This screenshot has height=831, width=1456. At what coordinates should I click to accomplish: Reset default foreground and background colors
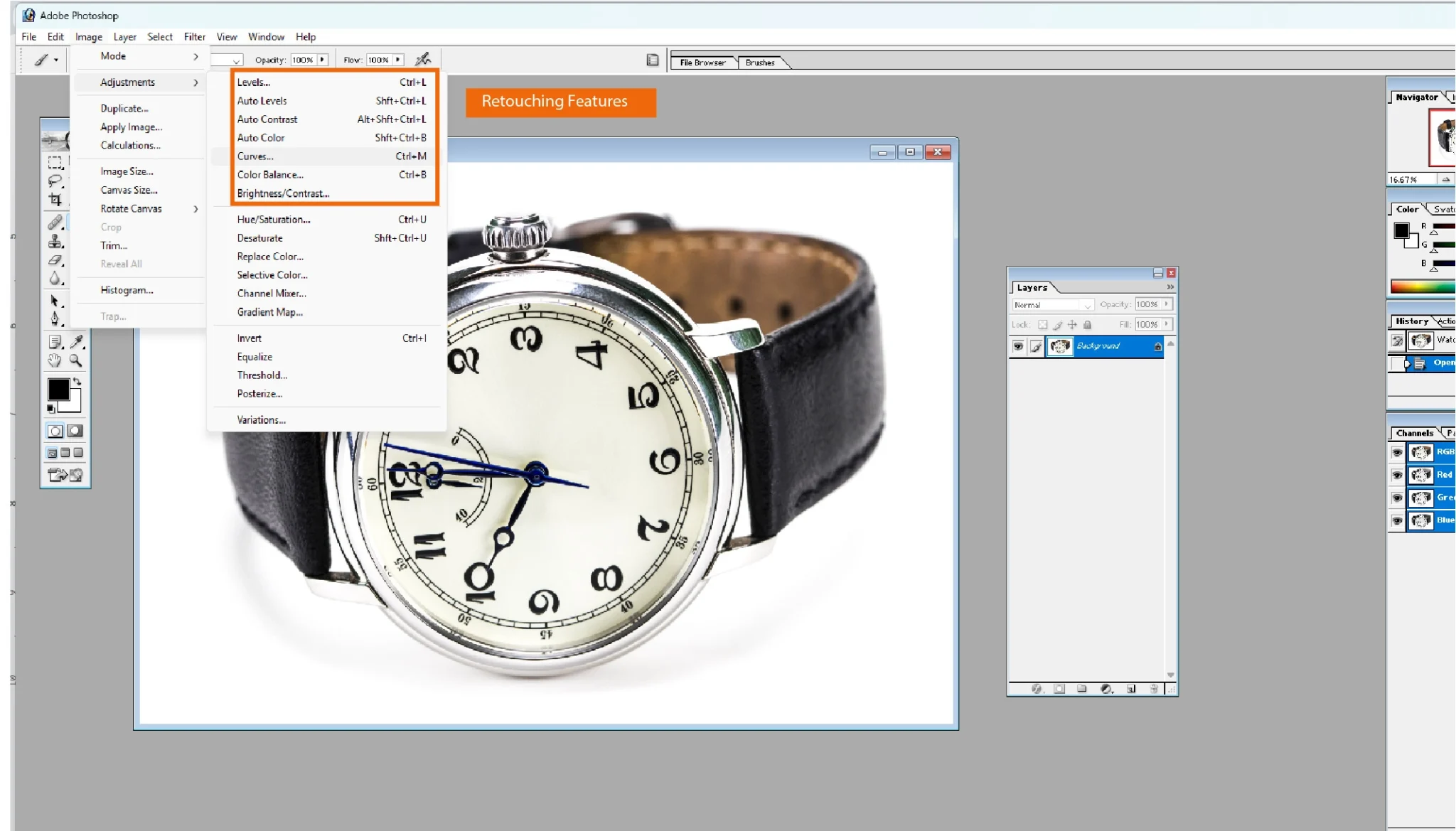click(x=50, y=409)
